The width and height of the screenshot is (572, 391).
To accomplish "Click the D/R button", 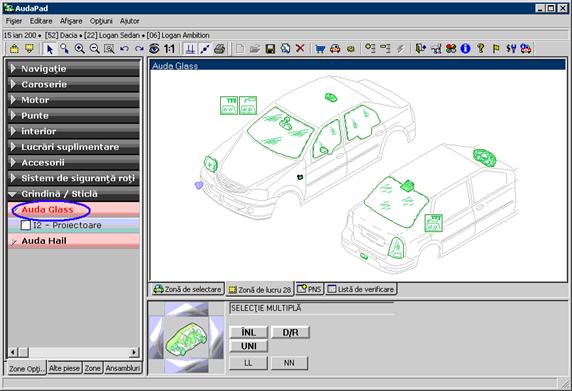I will (290, 332).
